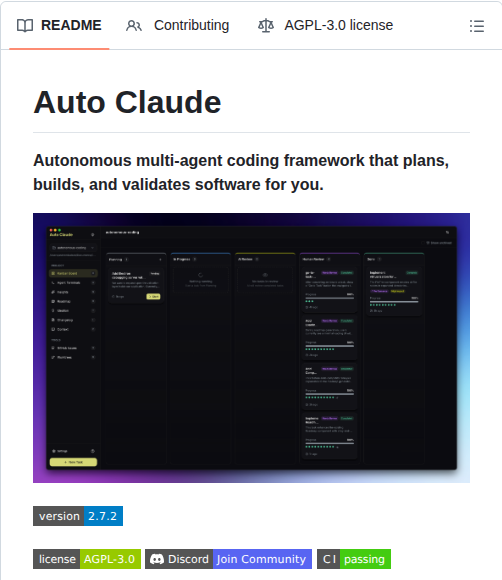The image size is (502, 580).
Task: Click the Discord Join Community badge
Action: tap(228, 559)
